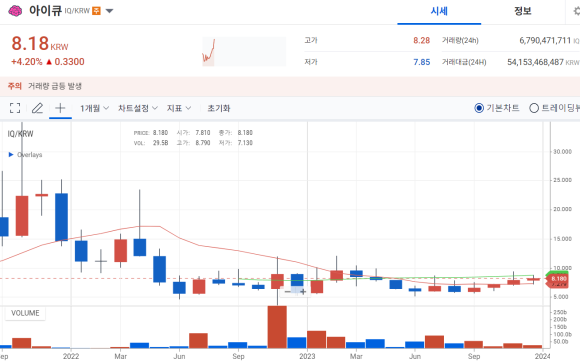Screen dimensions: 580x362
Task: Click the mini price sparkline thumbnail
Action: coord(244,51)
